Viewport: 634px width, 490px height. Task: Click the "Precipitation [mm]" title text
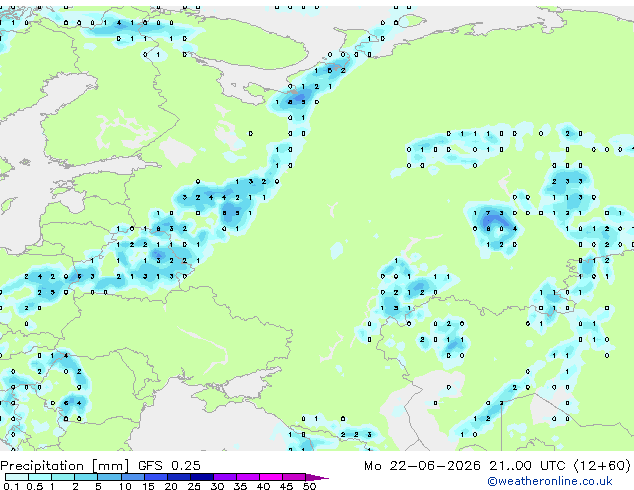coord(64,466)
